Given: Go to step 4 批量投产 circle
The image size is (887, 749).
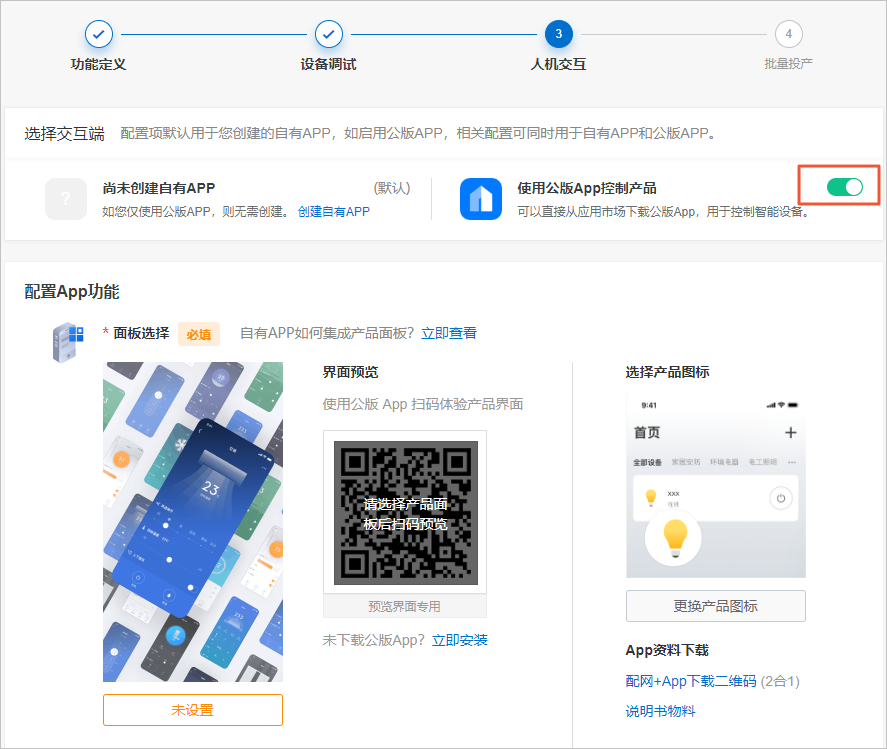Looking at the screenshot, I should pyautogui.click(x=789, y=35).
